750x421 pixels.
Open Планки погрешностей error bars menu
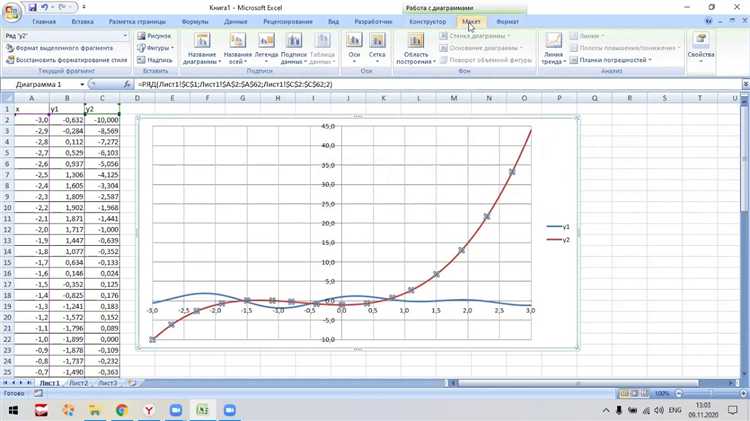click(x=611, y=60)
